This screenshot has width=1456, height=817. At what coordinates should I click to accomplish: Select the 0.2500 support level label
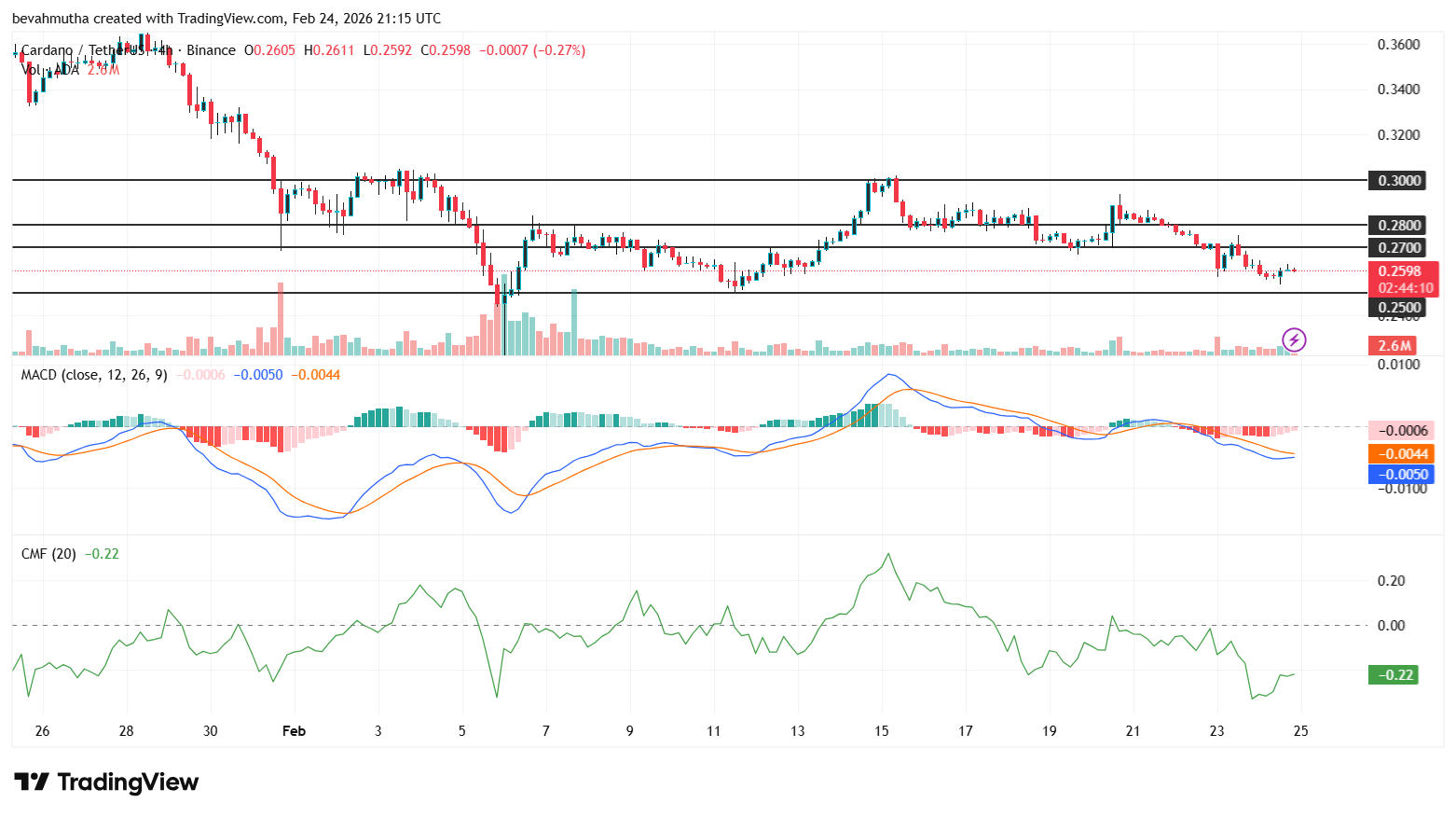tap(1397, 307)
